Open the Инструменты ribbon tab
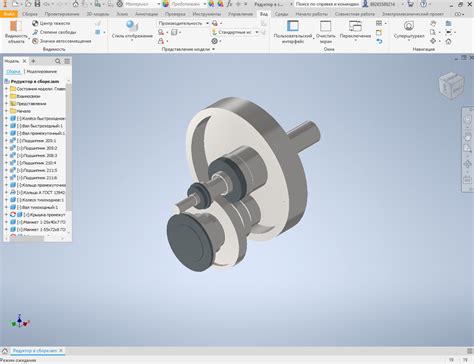474x364 pixels. click(x=207, y=14)
